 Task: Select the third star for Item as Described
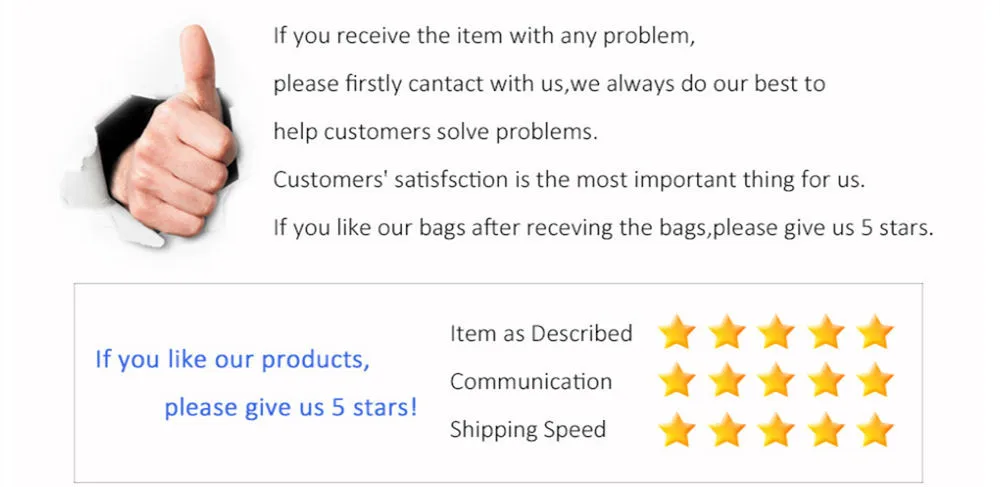tap(776, 332)
